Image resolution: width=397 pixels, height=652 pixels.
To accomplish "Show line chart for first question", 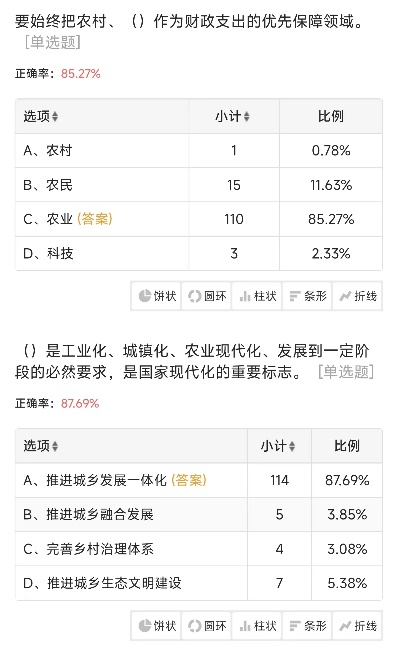I will (357, 296).
